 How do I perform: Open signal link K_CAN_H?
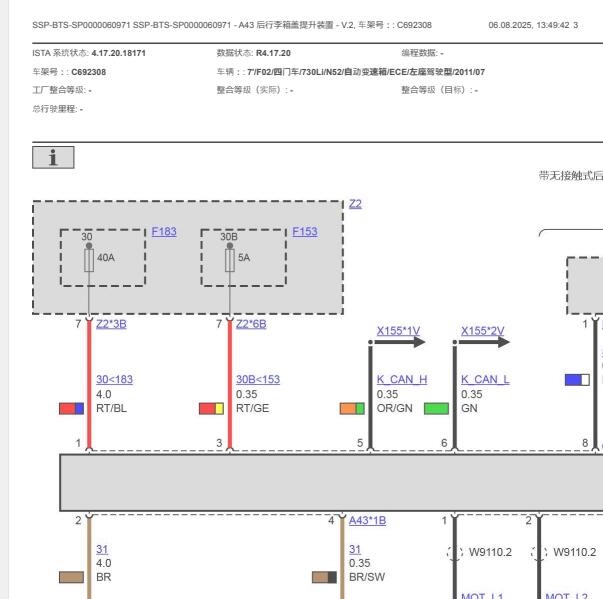pyautogui.click(x=402, y=379)
